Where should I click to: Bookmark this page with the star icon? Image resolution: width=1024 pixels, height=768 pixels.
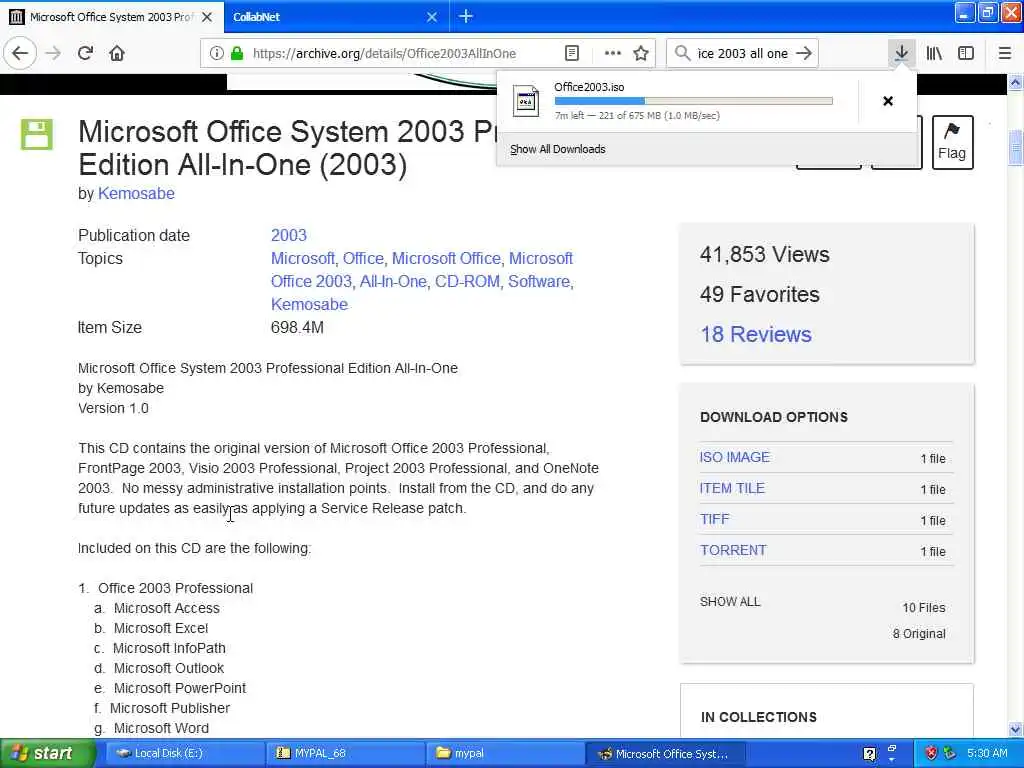[x=641, y=53]
